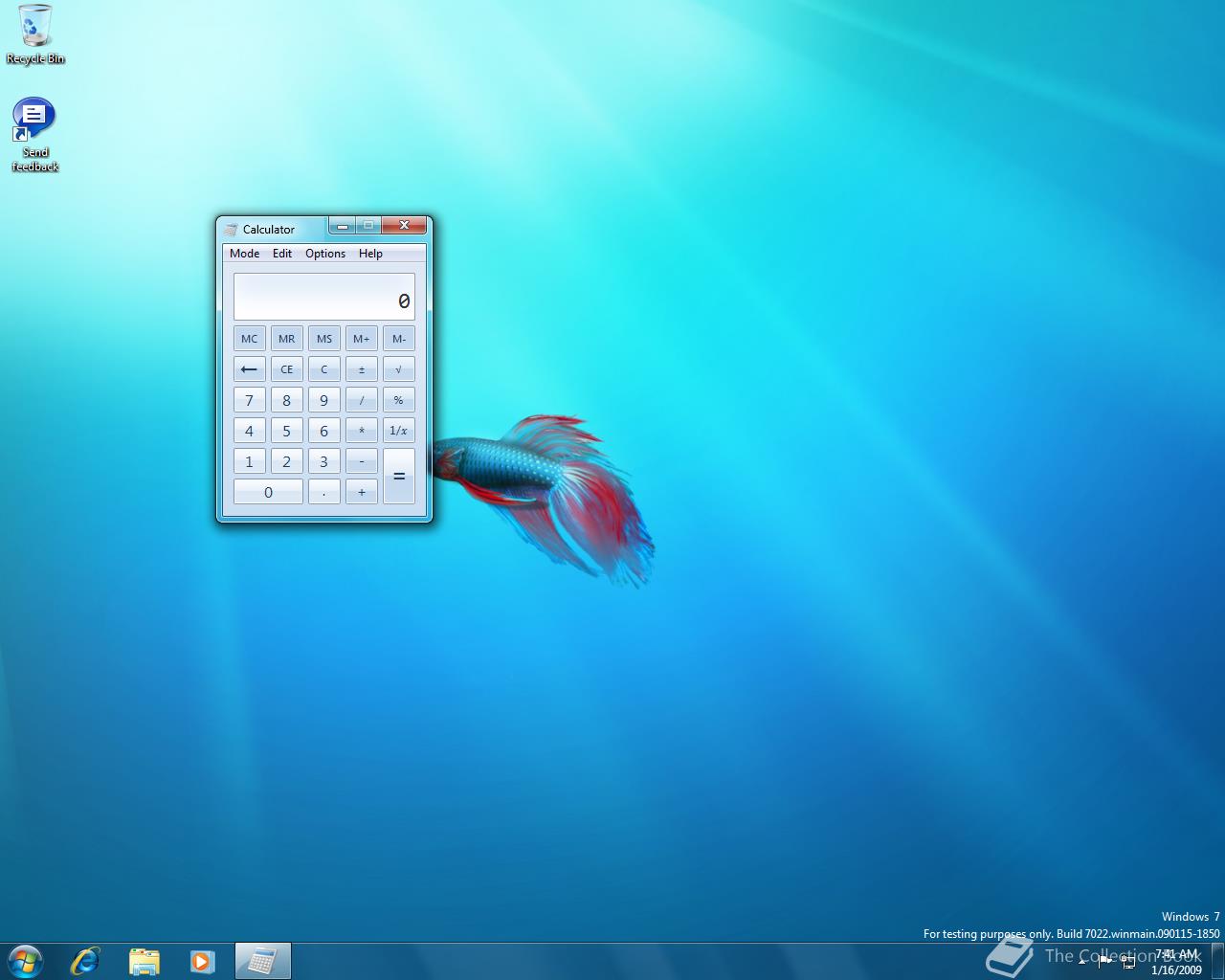Tap digit 7 on the calculator
The height and width of the screenshot is (980, 1225).
250,400
